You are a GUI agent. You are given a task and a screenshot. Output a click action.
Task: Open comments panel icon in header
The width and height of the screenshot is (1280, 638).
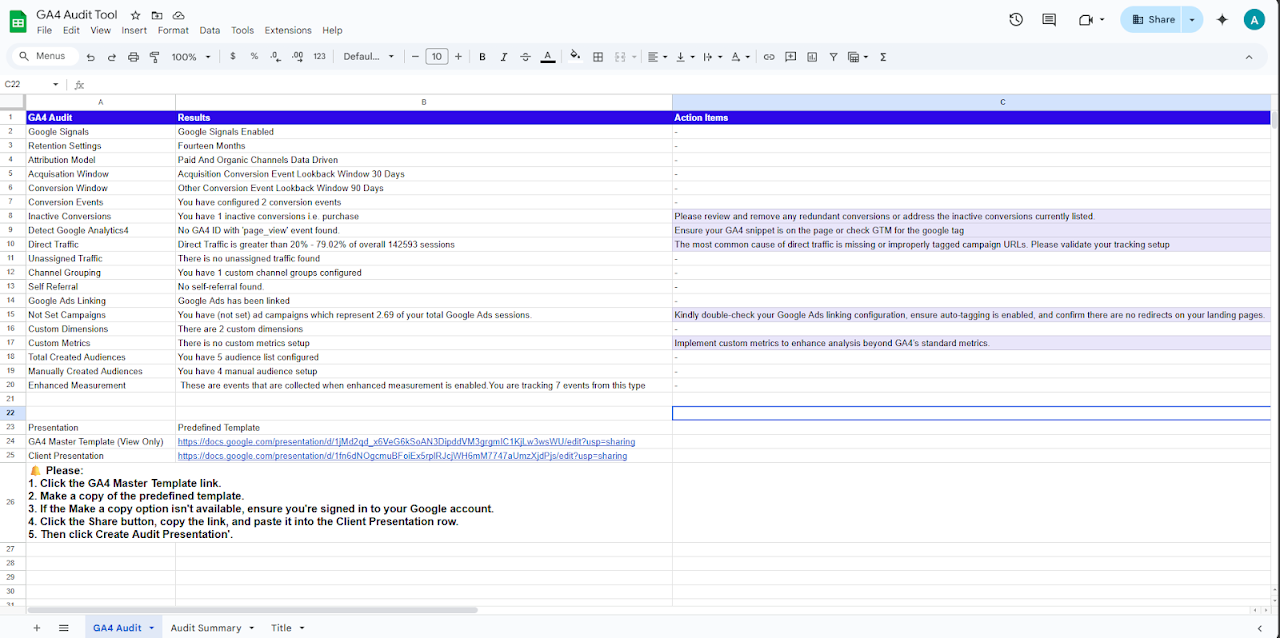pyautogui.click(x=1049, y=19)
